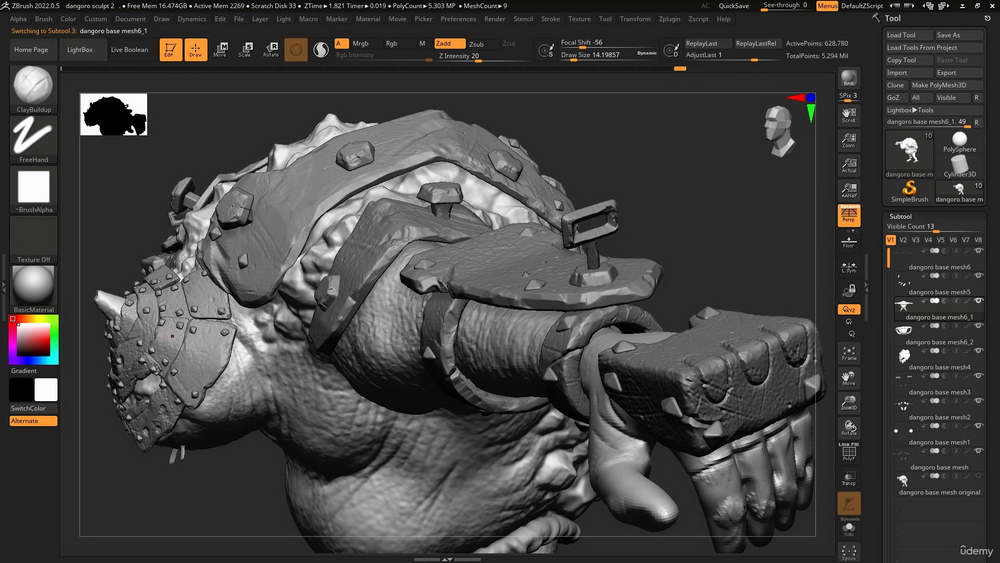Click QuickSave
The image size is (1000, 563).
pos(733,6)
